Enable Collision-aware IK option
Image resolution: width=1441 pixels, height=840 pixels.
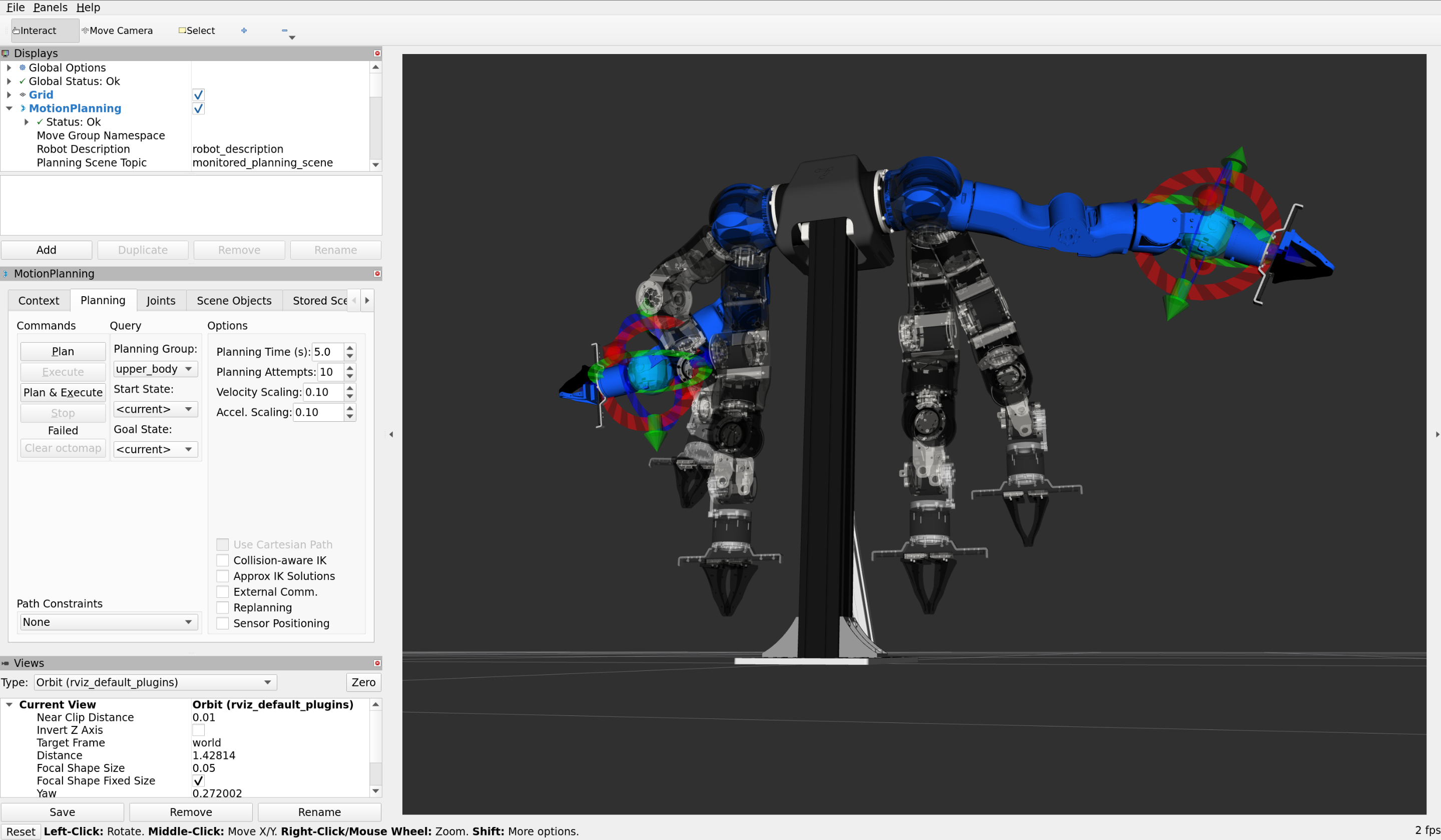[222, 560]
